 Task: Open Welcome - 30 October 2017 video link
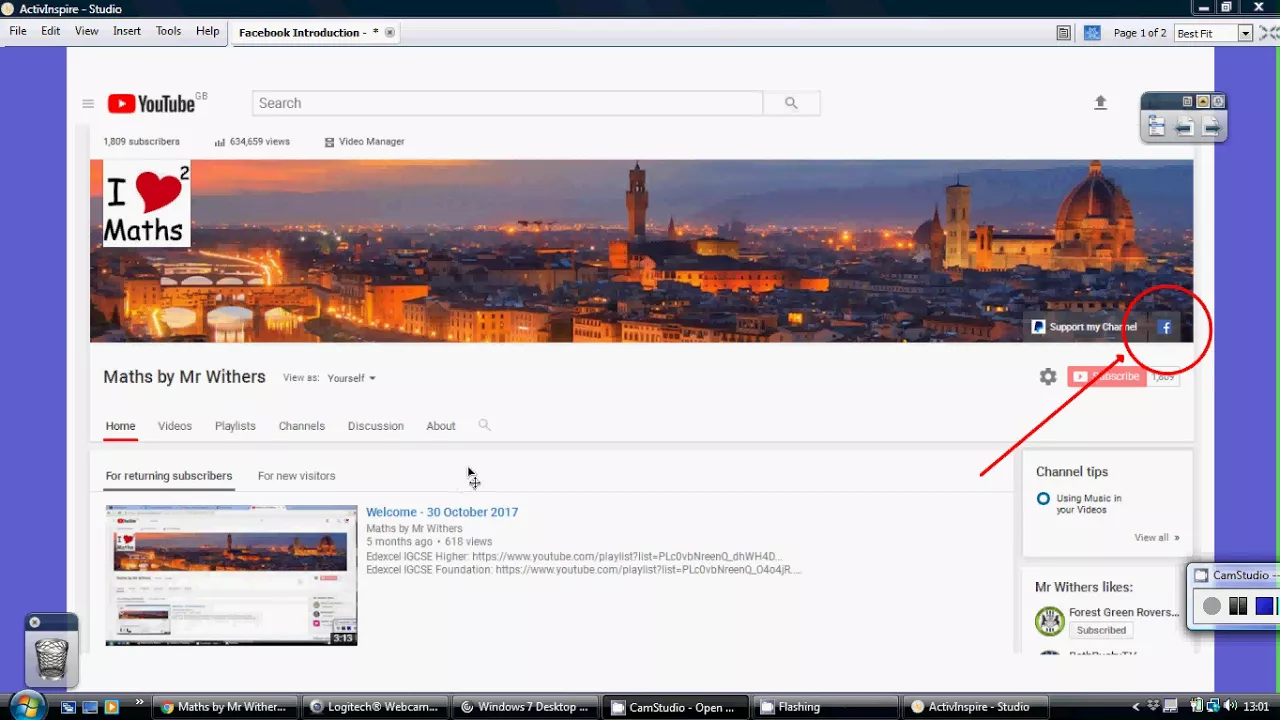442,512
